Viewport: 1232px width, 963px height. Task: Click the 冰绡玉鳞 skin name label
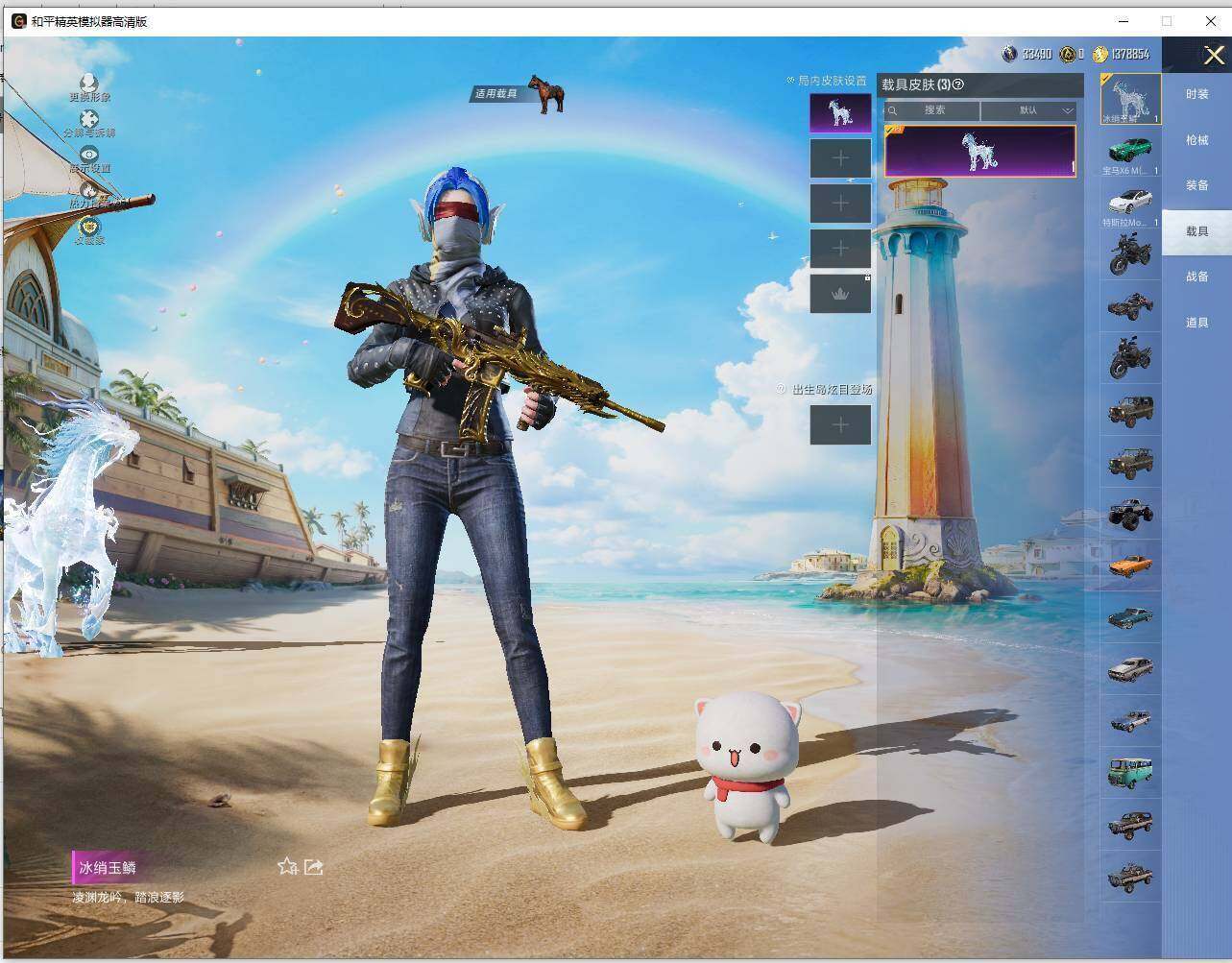point(108,868)
